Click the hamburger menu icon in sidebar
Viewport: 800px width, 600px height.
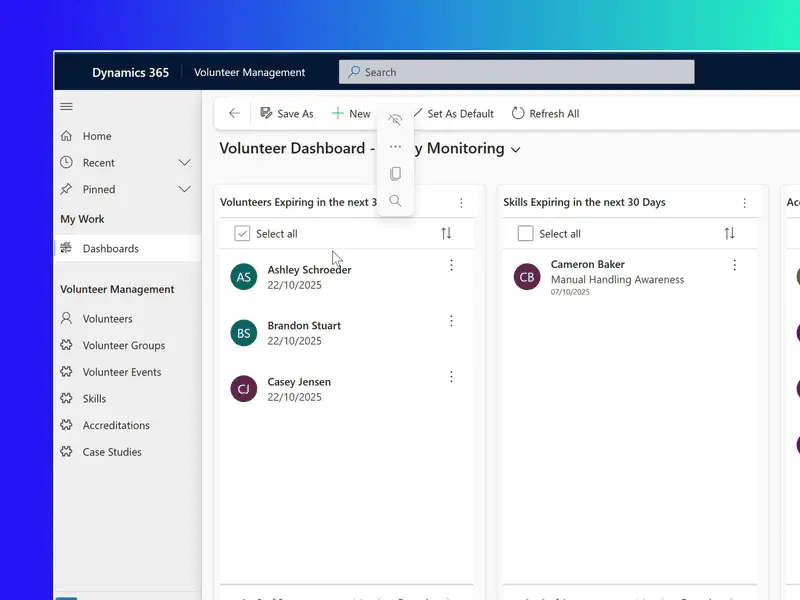point(67,106)
